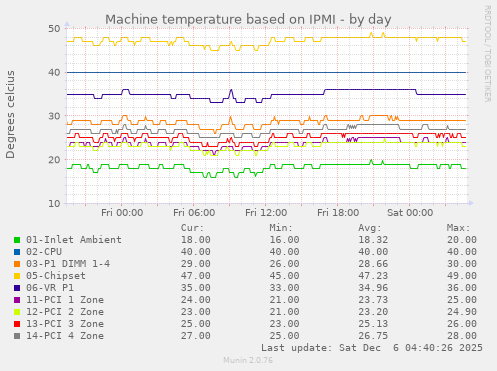This screenshot has height=371, width=497.
Task: Click the 'Max:' column header
Action: pyautogui.click(x=458, y=228)
